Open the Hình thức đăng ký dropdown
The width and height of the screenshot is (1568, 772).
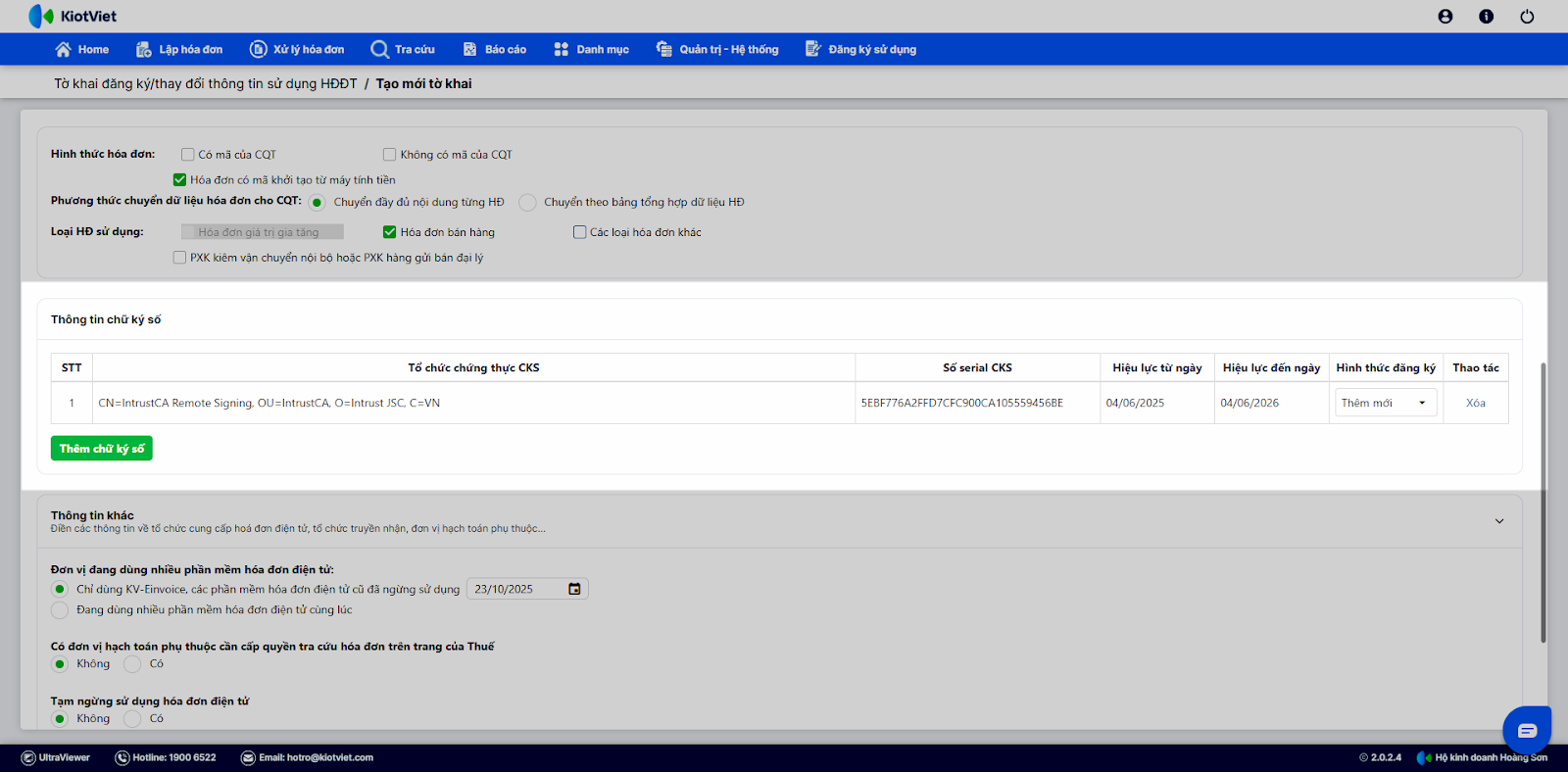(1386, 403)
